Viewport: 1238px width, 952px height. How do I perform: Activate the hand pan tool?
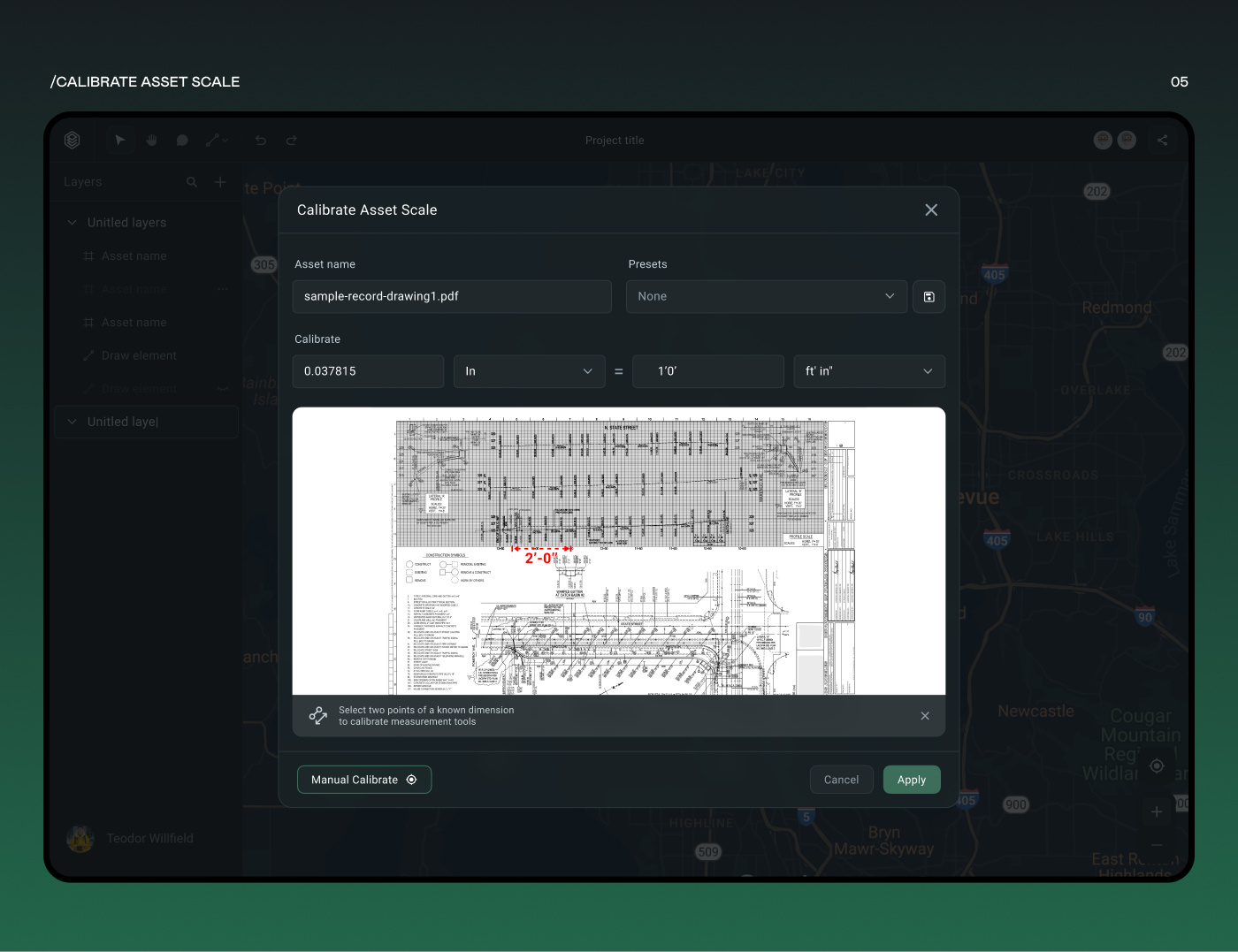tap(151, 140)
